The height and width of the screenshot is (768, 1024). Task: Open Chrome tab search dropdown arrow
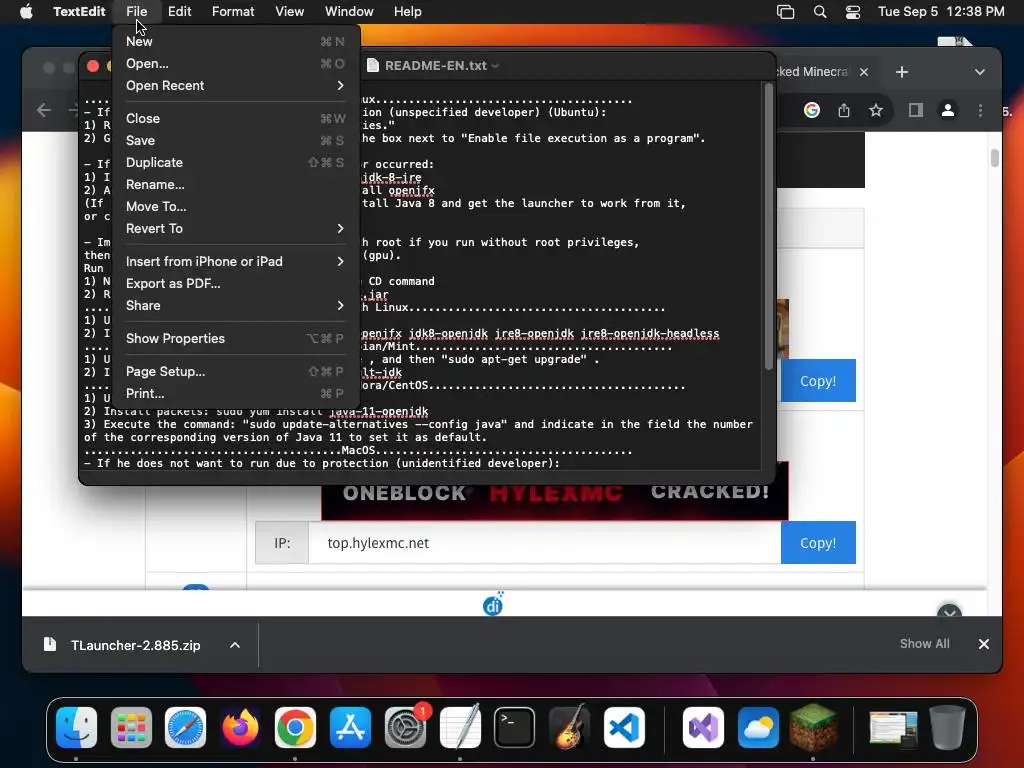980,72
